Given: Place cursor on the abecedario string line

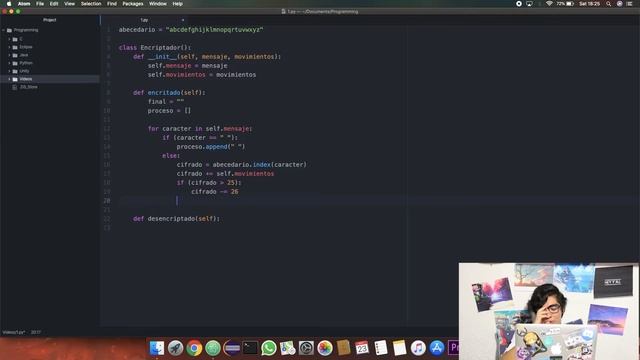Looking at the screenshot, I should click(191, 30).
